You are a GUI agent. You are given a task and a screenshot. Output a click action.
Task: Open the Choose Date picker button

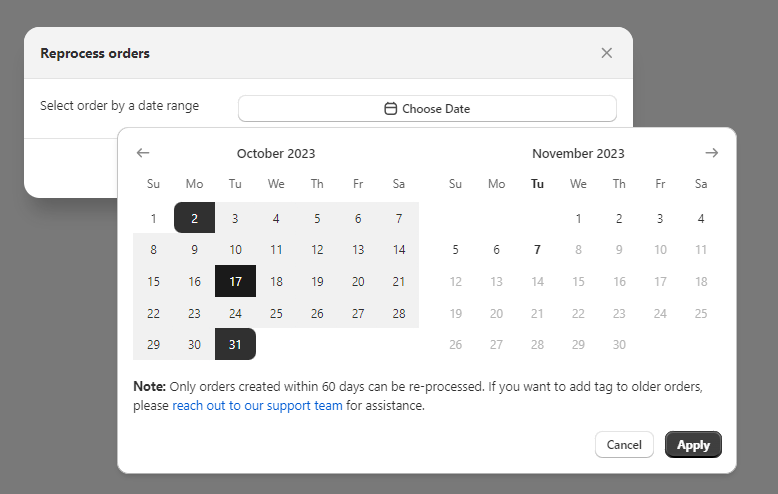pyautogui.click(x=427, y=108)
